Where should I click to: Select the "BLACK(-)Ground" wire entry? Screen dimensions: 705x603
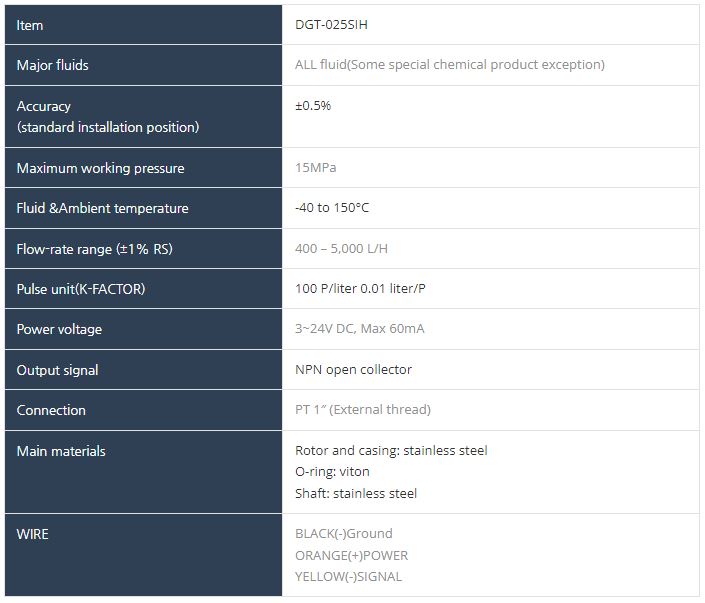coord(344,533)
